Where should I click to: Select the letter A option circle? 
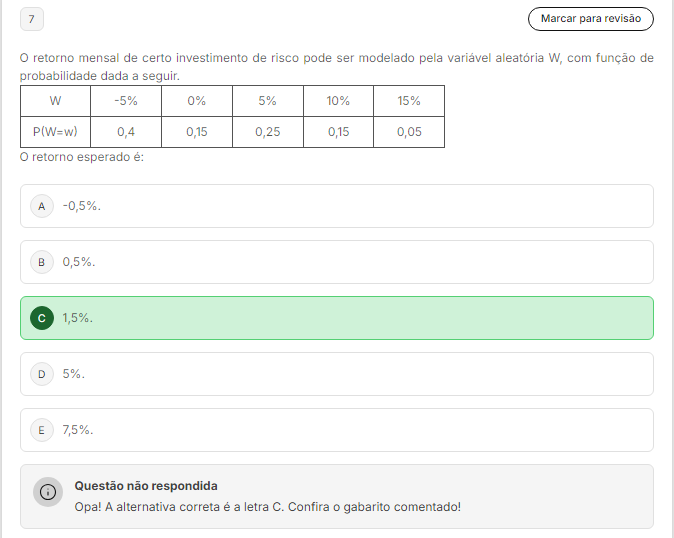[x=41, y=206]
